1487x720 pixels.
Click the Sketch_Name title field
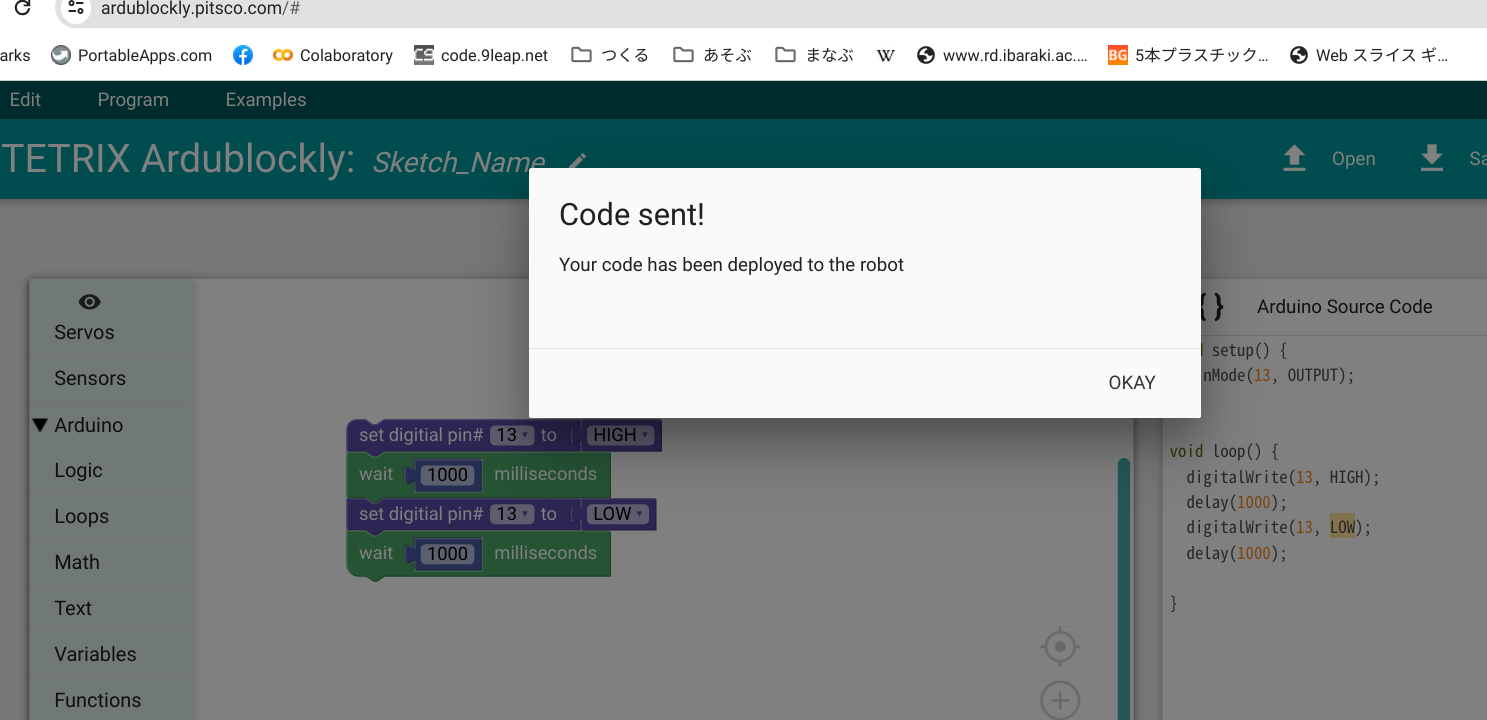(x=458, y=162)
